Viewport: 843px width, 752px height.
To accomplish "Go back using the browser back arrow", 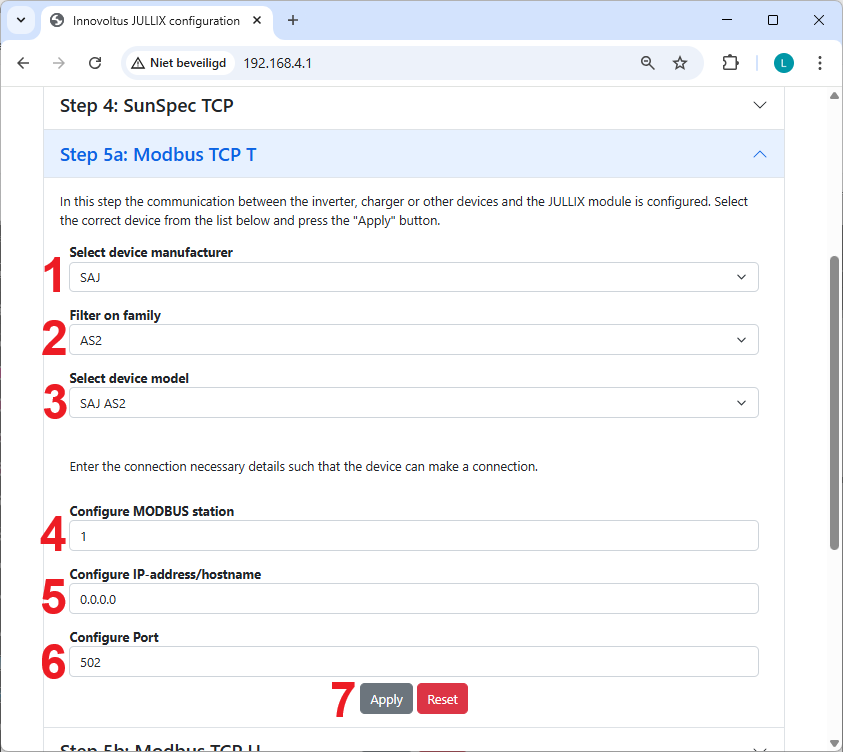I will click(23, 63).
